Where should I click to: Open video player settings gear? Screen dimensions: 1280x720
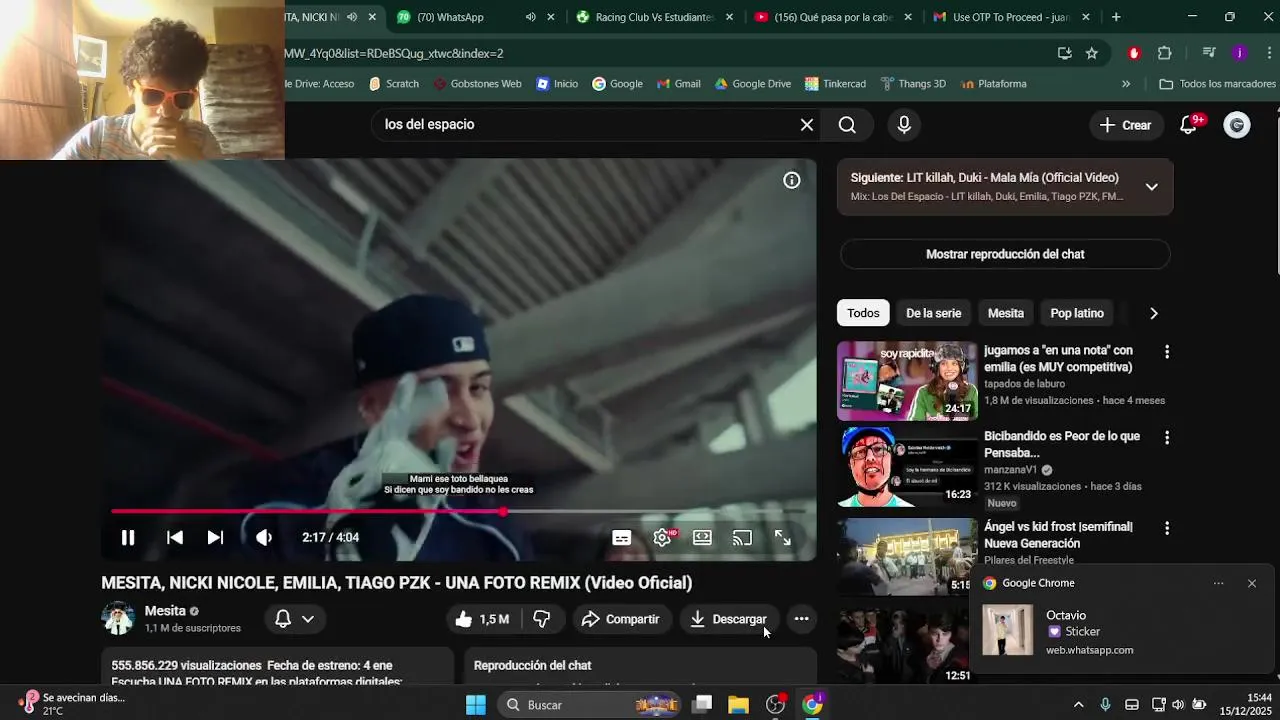point(662,538)
